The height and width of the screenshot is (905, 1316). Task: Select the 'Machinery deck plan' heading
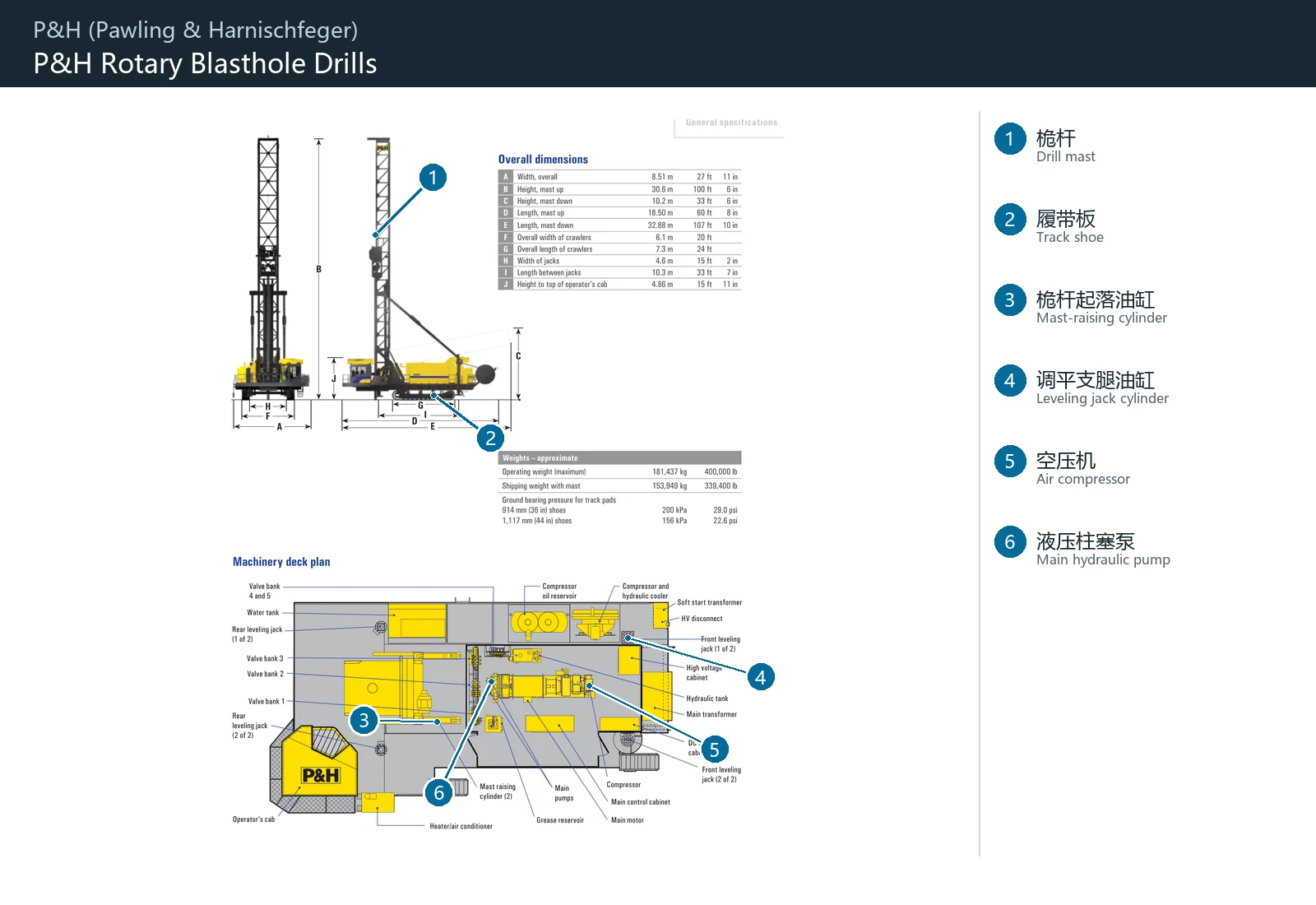281,562
